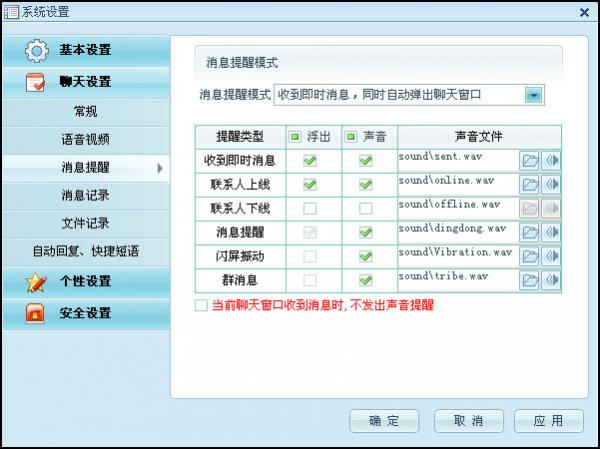This screenshot has height=449, width=600.
Task: Click the browse folder icon for sound\sent.wav
Action: click(530, 161)
